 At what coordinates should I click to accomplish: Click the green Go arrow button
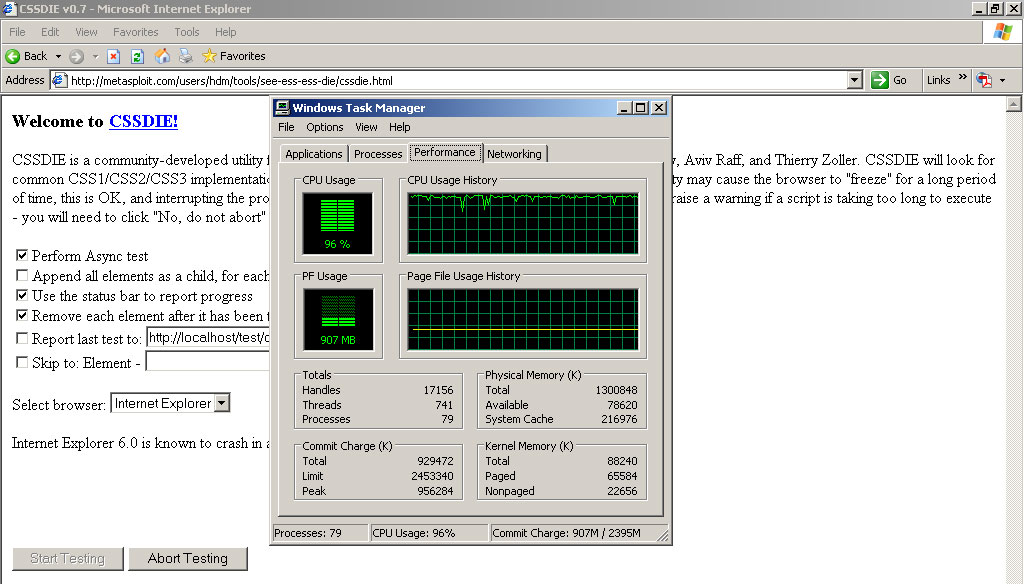pyautogui.click(x=880, y=80)
